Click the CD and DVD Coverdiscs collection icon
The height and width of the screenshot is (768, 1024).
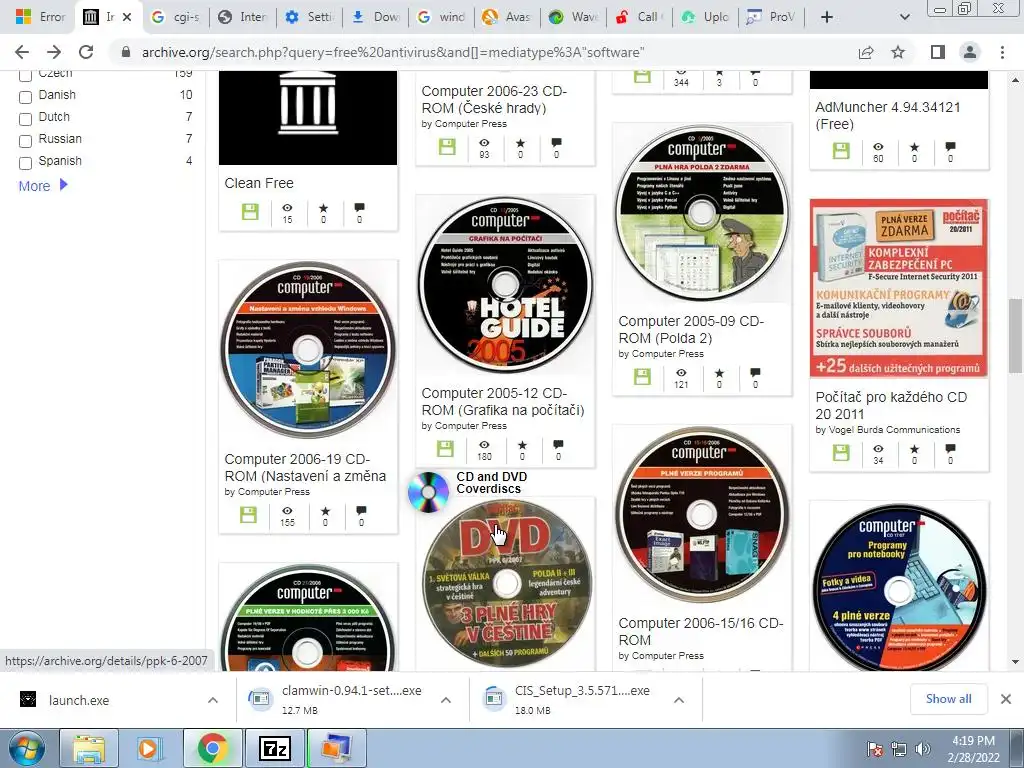428,492
